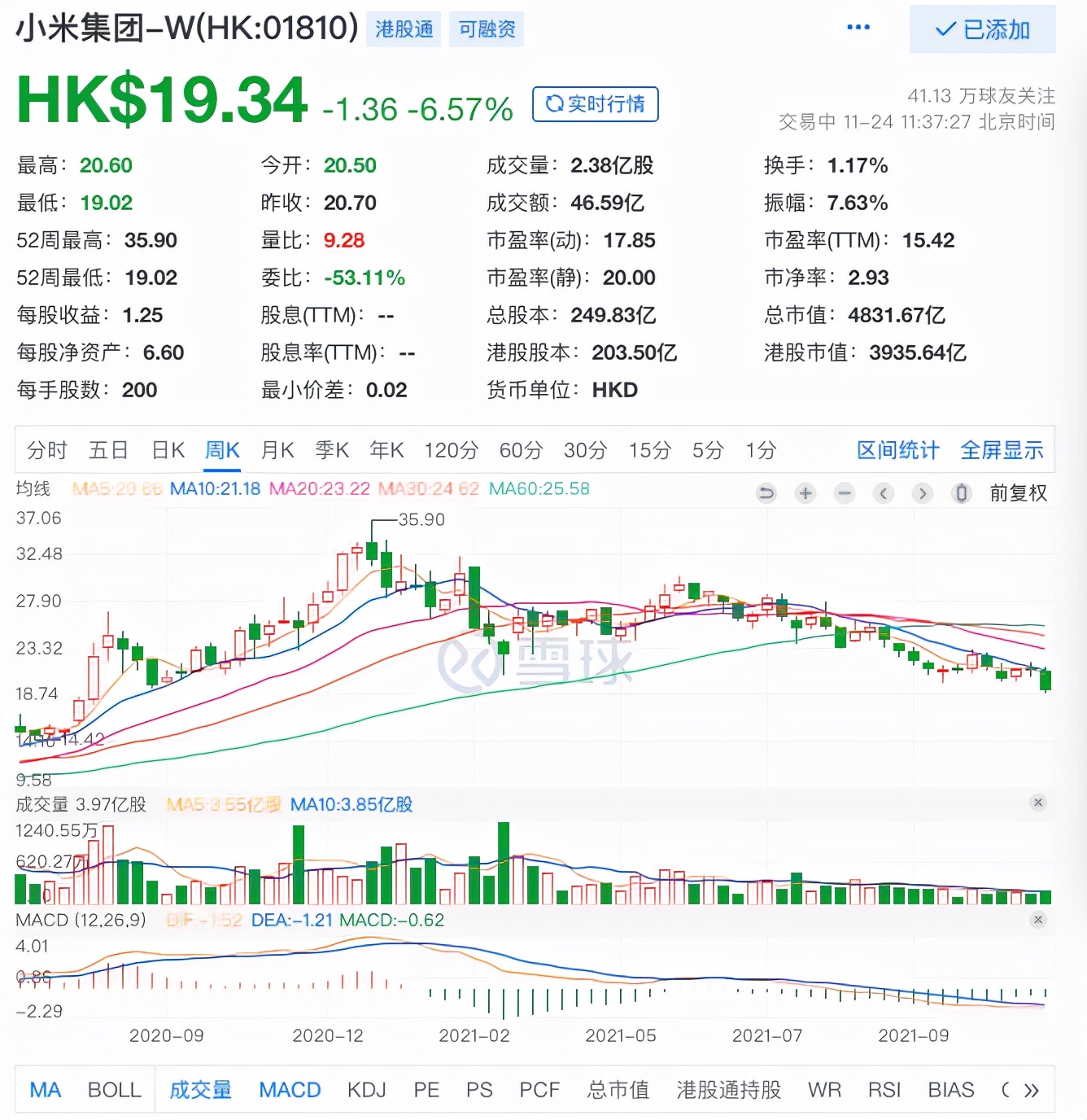The height and width of the screenshot is (1120, 1087).
Task: Toggle the 港股通持股 indicator
Action: [x=728, y=1090]
